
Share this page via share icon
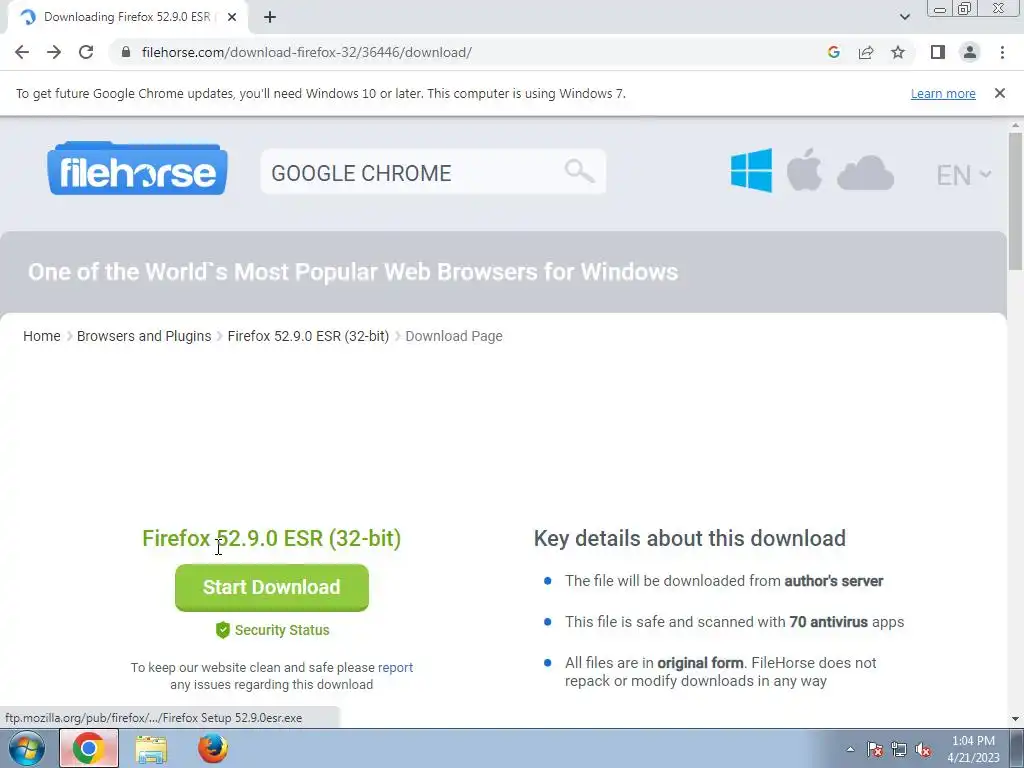866,52
